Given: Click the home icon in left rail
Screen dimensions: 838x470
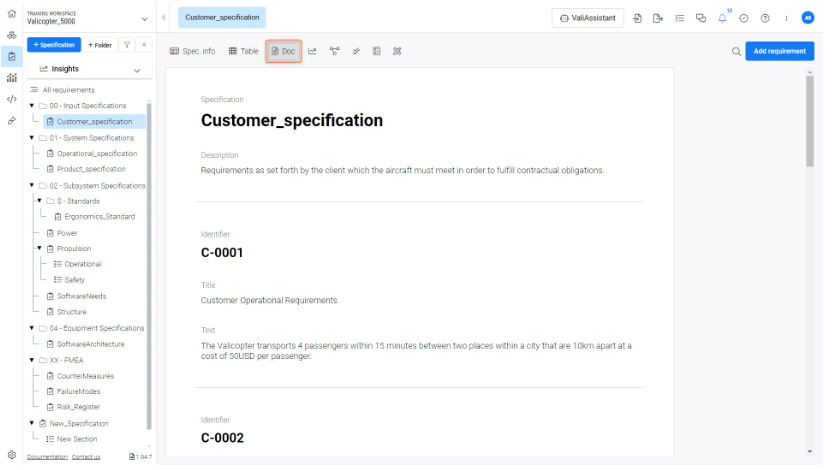Looking at the screenshot, I should click(11, 14).
